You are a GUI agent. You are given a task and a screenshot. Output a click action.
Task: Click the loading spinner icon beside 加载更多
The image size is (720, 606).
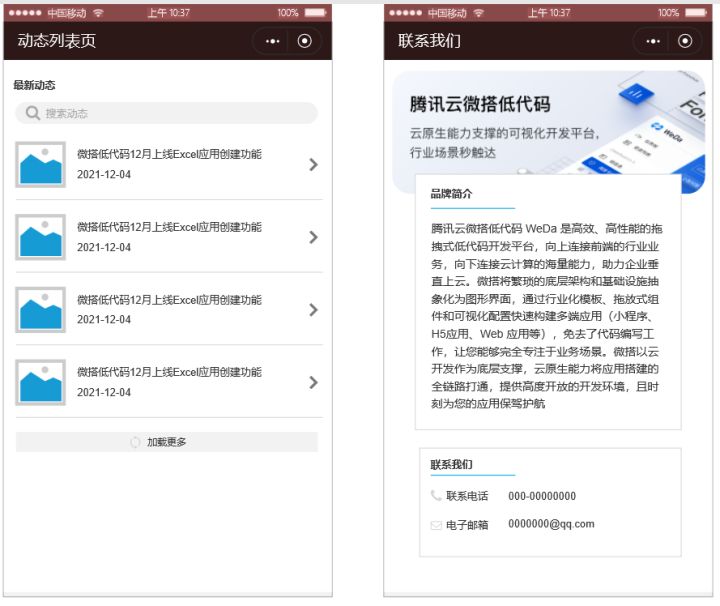135,442
